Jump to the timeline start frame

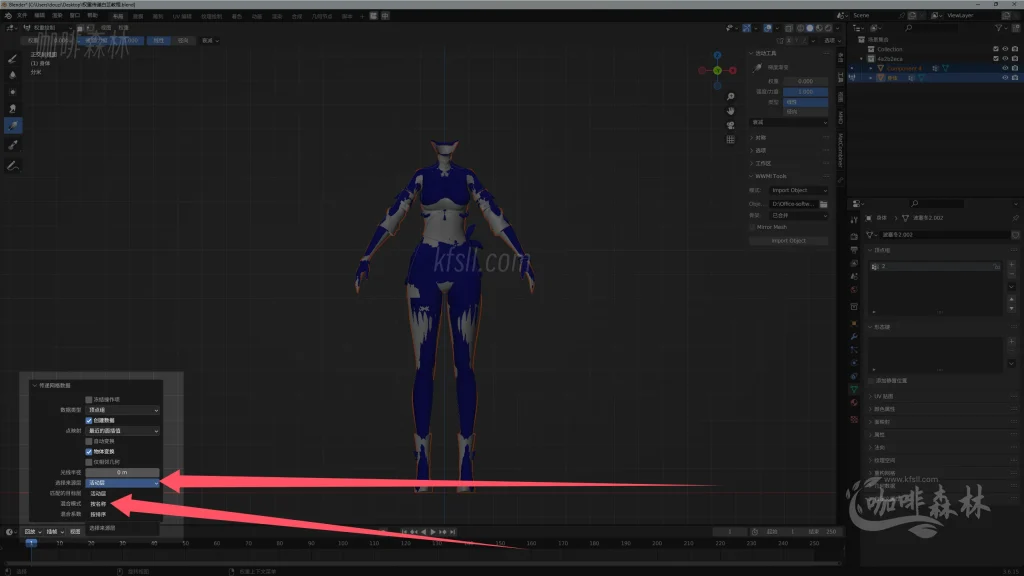[405, 532]
